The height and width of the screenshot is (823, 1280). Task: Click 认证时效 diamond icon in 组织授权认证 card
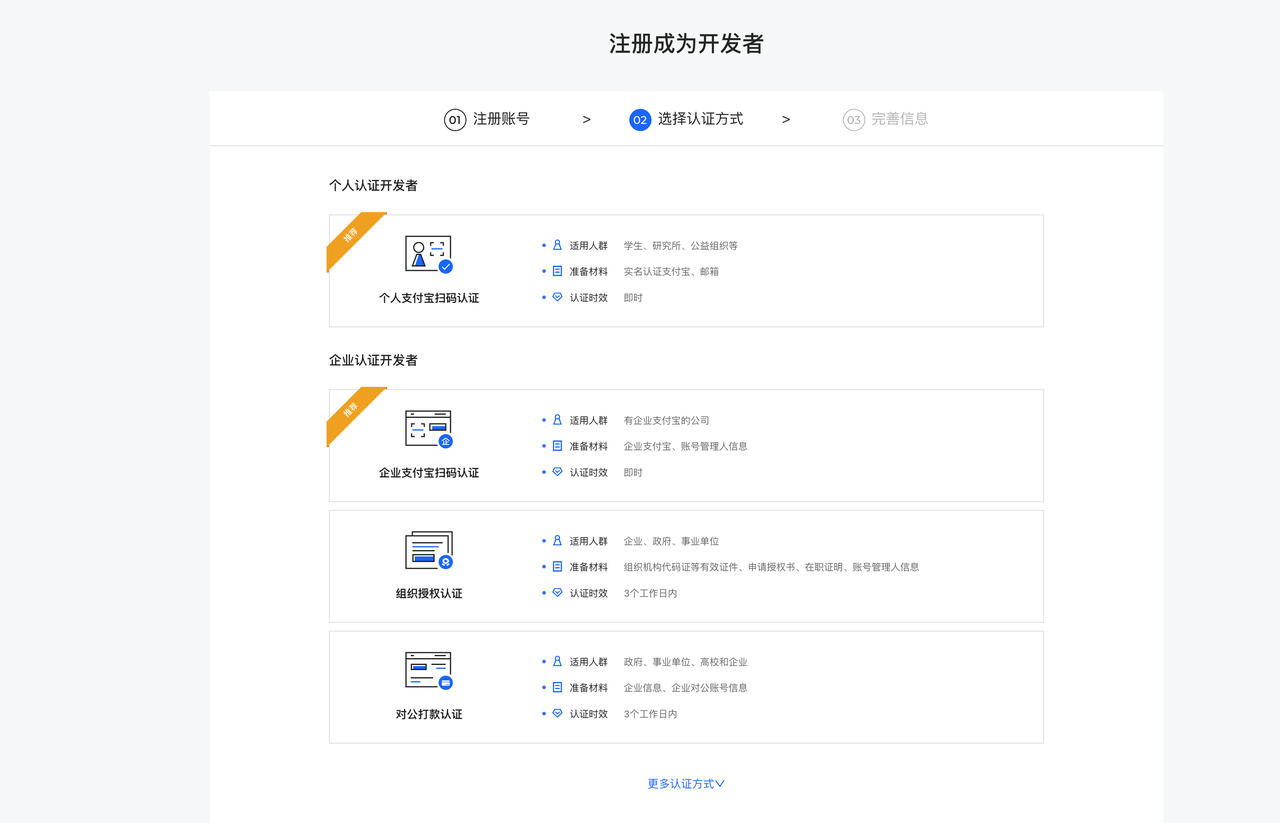pyautogui.click(x=557, y=593)
